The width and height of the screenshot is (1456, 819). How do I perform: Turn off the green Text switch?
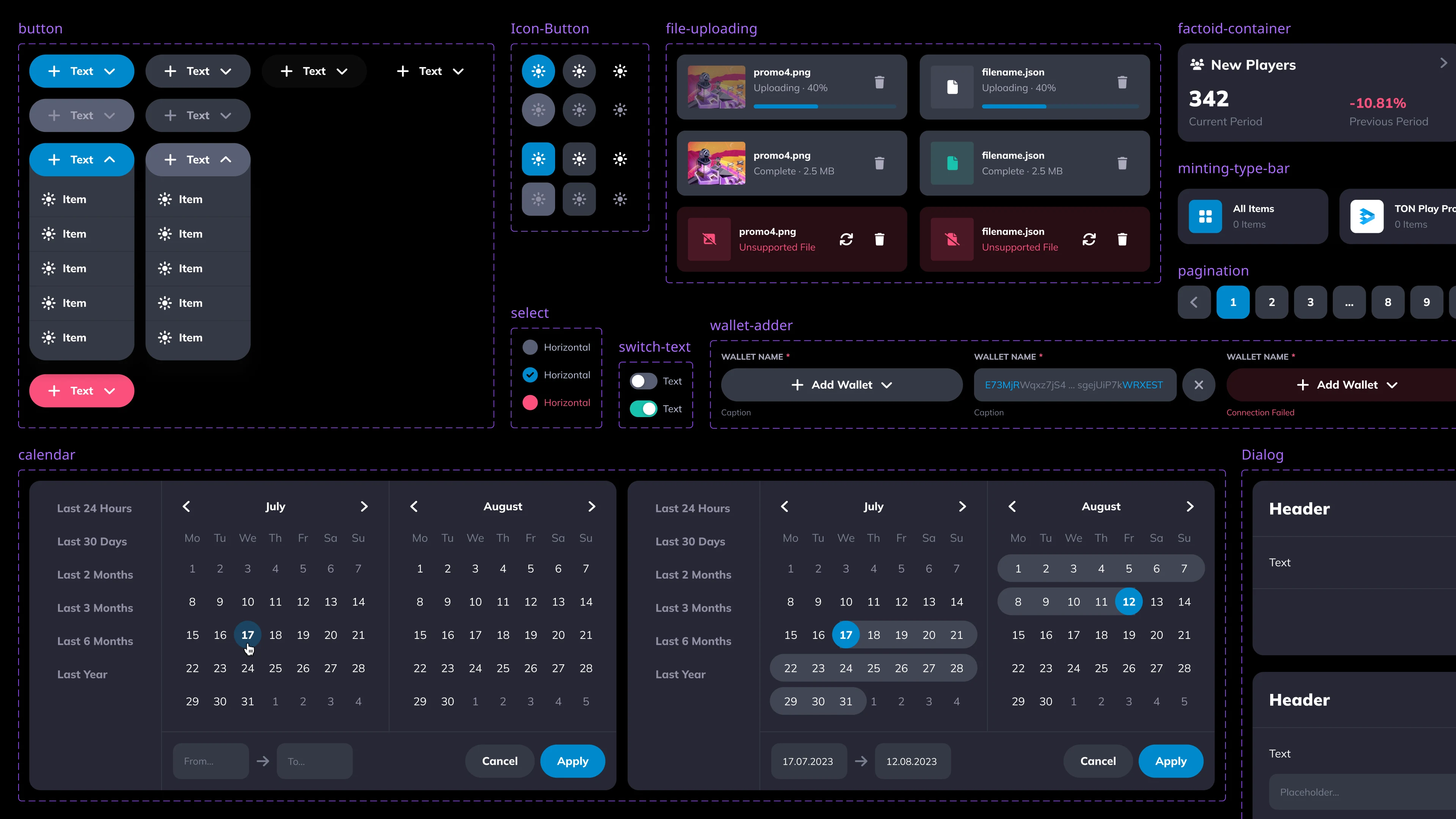pyautogui.click(x=643, y=409)
